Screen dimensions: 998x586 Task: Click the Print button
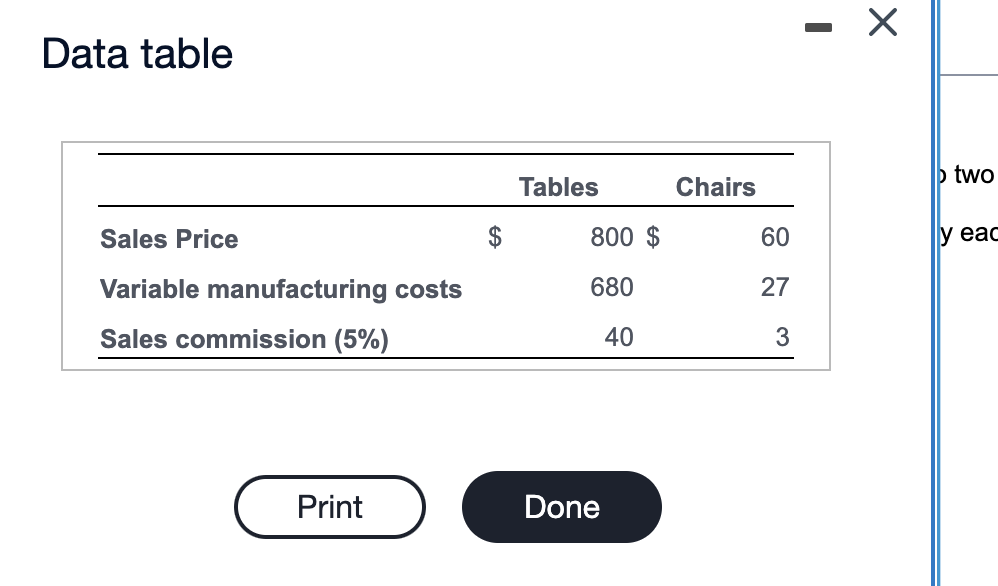click(x=329, y=506)
